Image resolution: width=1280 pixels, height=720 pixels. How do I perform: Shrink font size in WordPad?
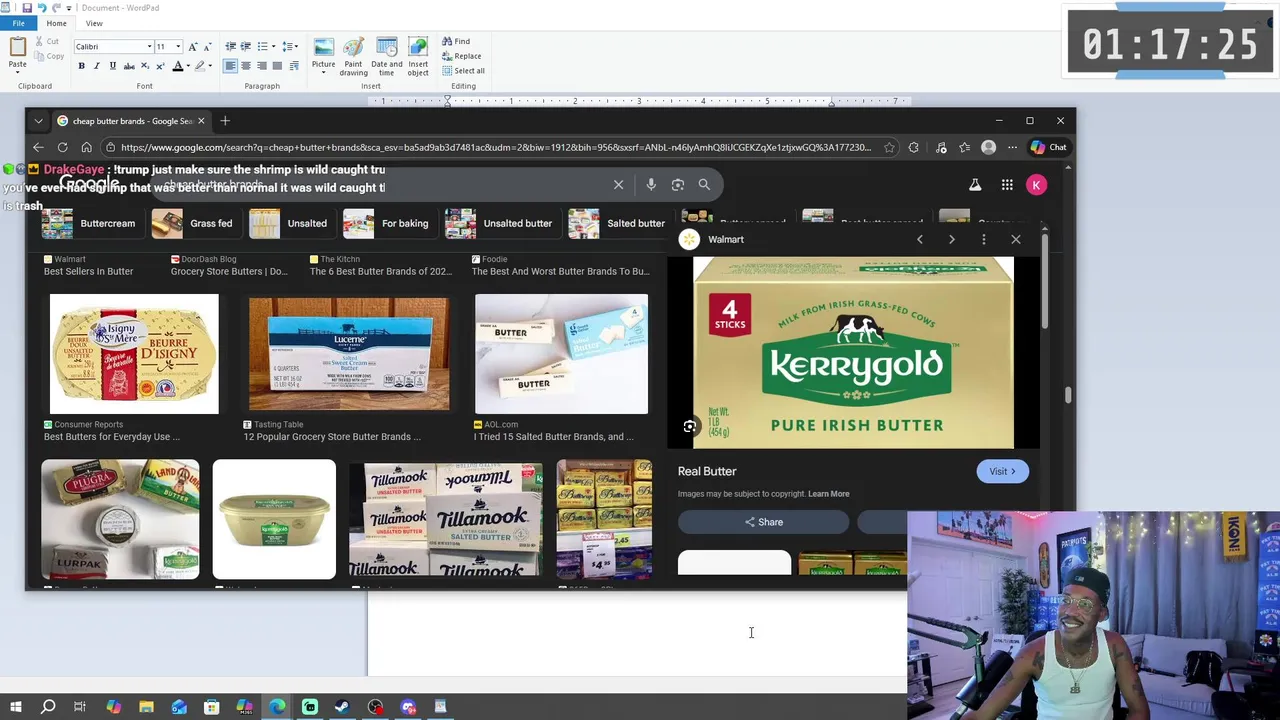pyautogui.click(x=207, y=47)
